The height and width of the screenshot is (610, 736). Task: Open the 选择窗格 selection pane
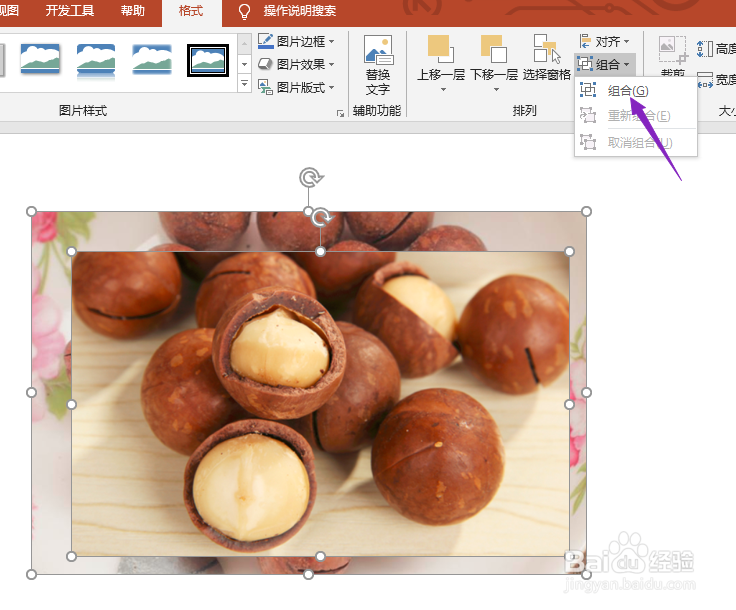pos(547,57)
